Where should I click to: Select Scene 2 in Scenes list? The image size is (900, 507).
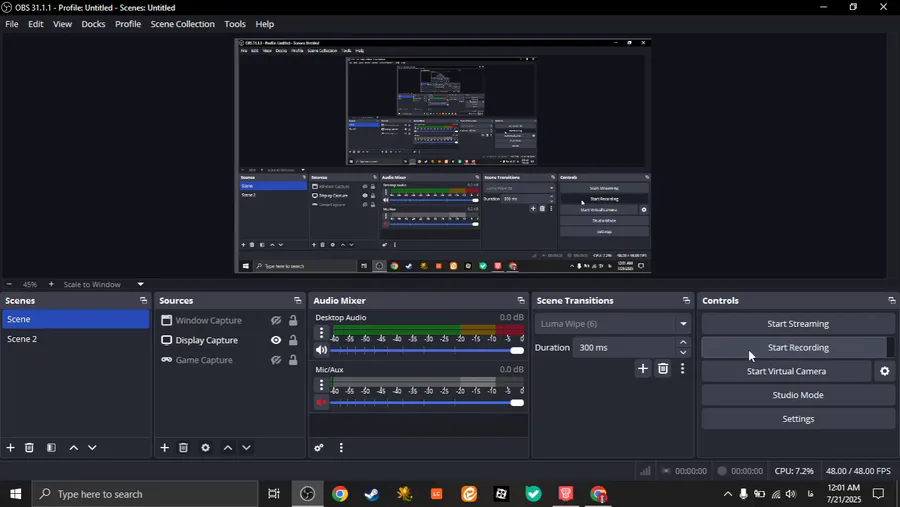click(x=76, y=339)
